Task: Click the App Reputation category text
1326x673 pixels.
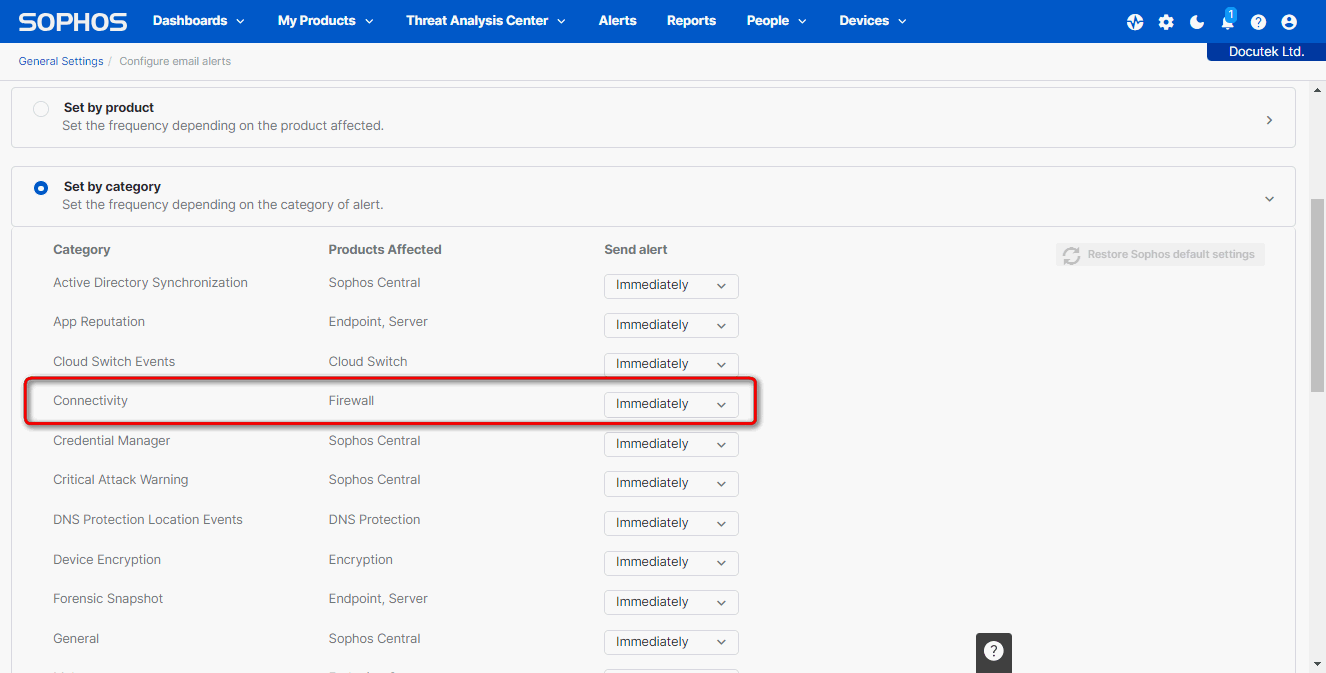Action: tap(99, 322)
